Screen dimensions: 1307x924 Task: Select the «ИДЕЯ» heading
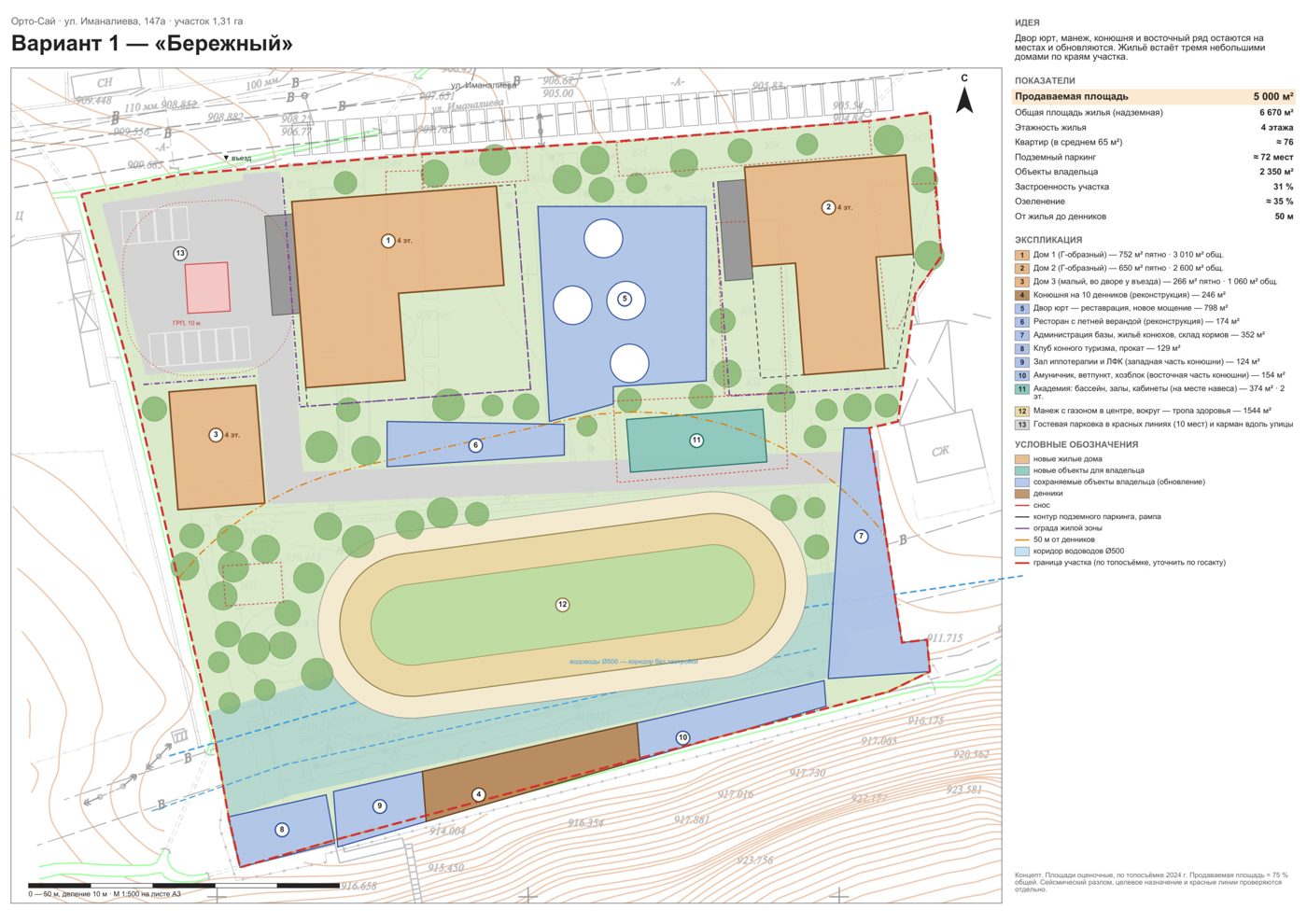click(1027, 22)
